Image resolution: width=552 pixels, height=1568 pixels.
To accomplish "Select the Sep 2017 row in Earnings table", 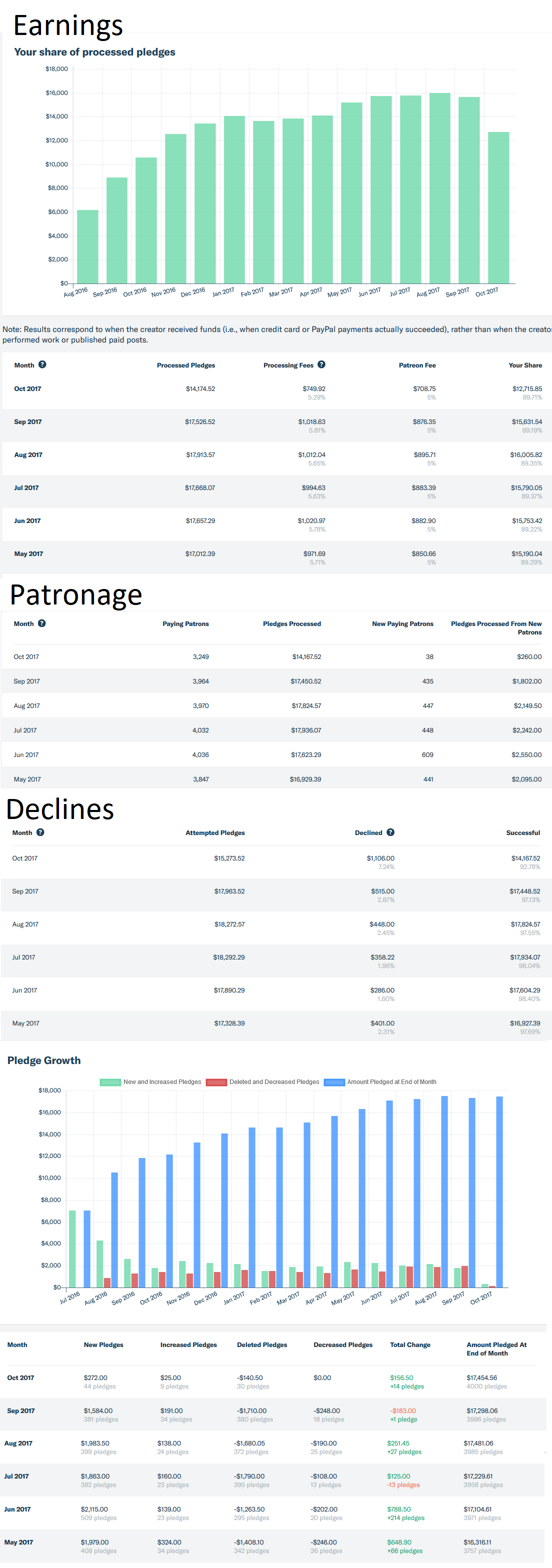I will pos(275,425).
